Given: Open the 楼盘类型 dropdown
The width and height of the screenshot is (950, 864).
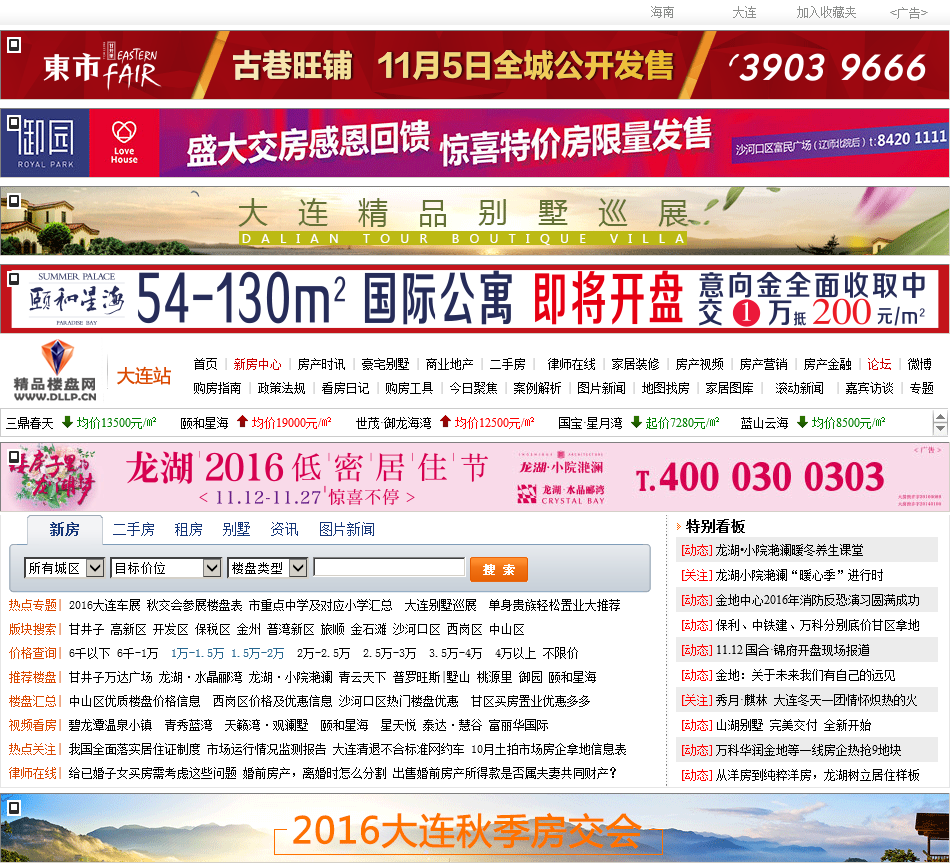Looking at the screenshot, I should 267,568.
